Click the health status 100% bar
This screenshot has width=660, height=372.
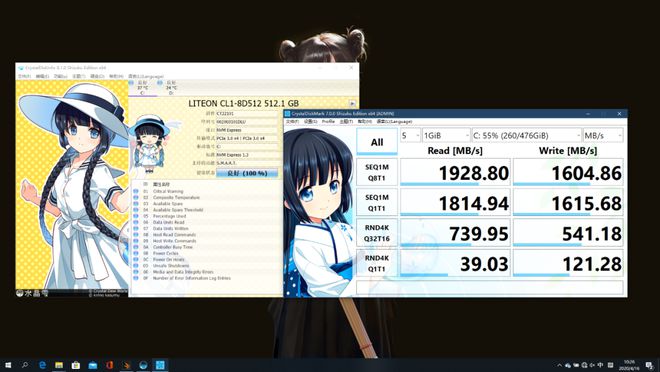247,173
